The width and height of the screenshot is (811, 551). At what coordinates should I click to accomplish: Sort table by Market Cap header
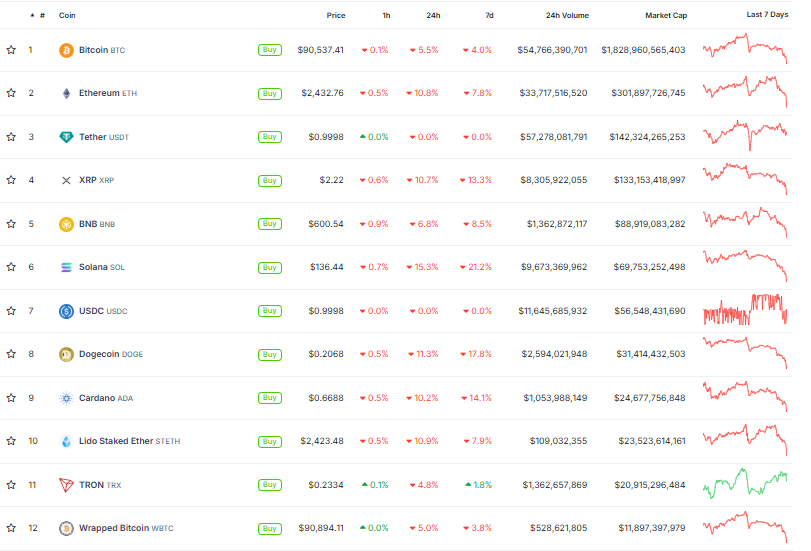(664, 16)
